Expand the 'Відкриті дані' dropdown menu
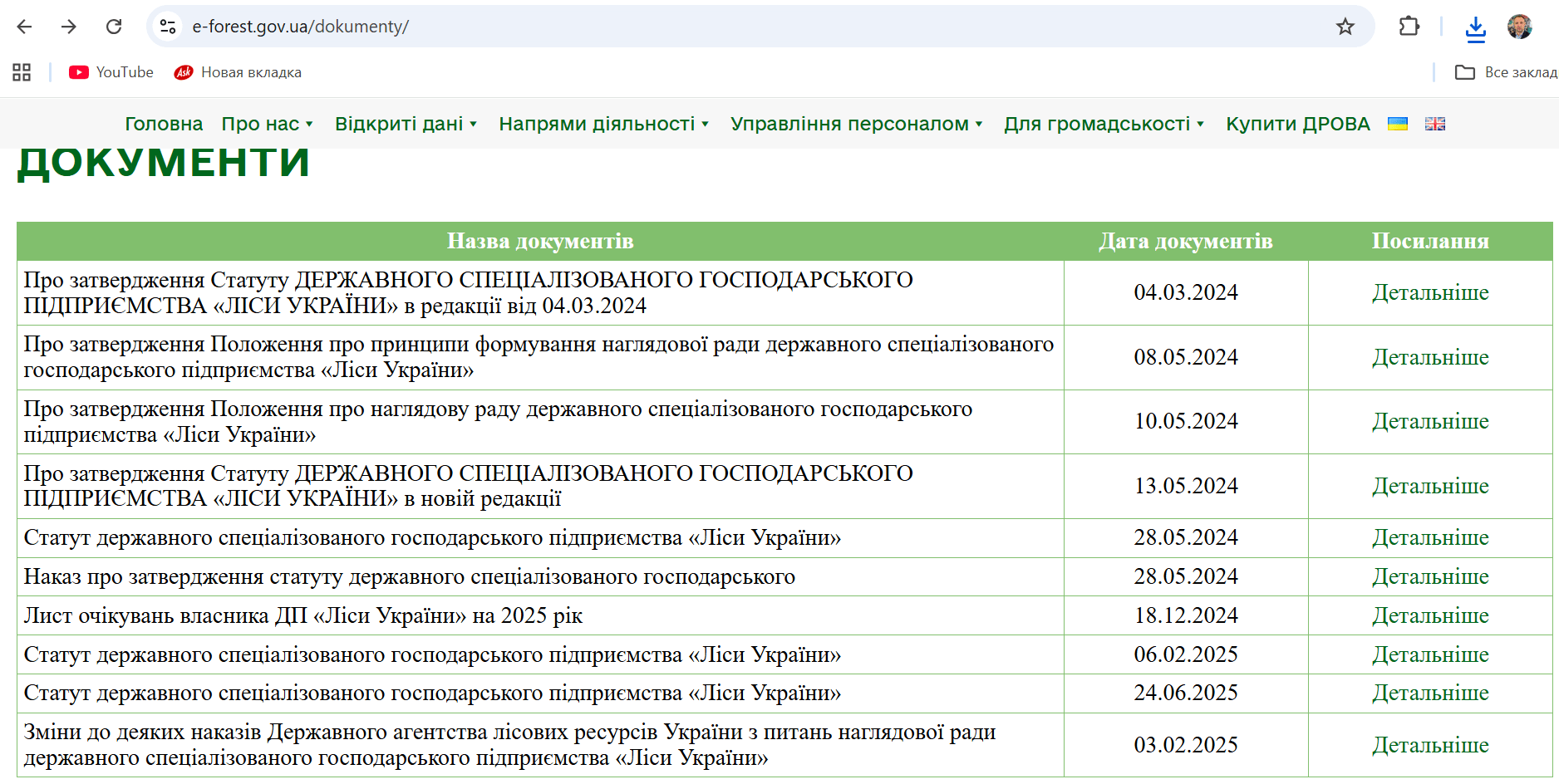 tap(406, 124)
